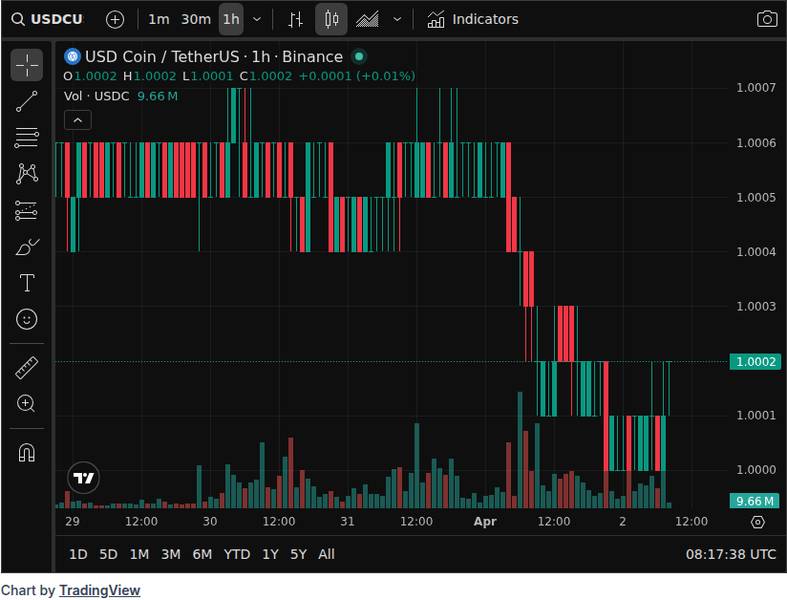Set range to YTD
Screen dimensions: 787x600
[237, 554]
